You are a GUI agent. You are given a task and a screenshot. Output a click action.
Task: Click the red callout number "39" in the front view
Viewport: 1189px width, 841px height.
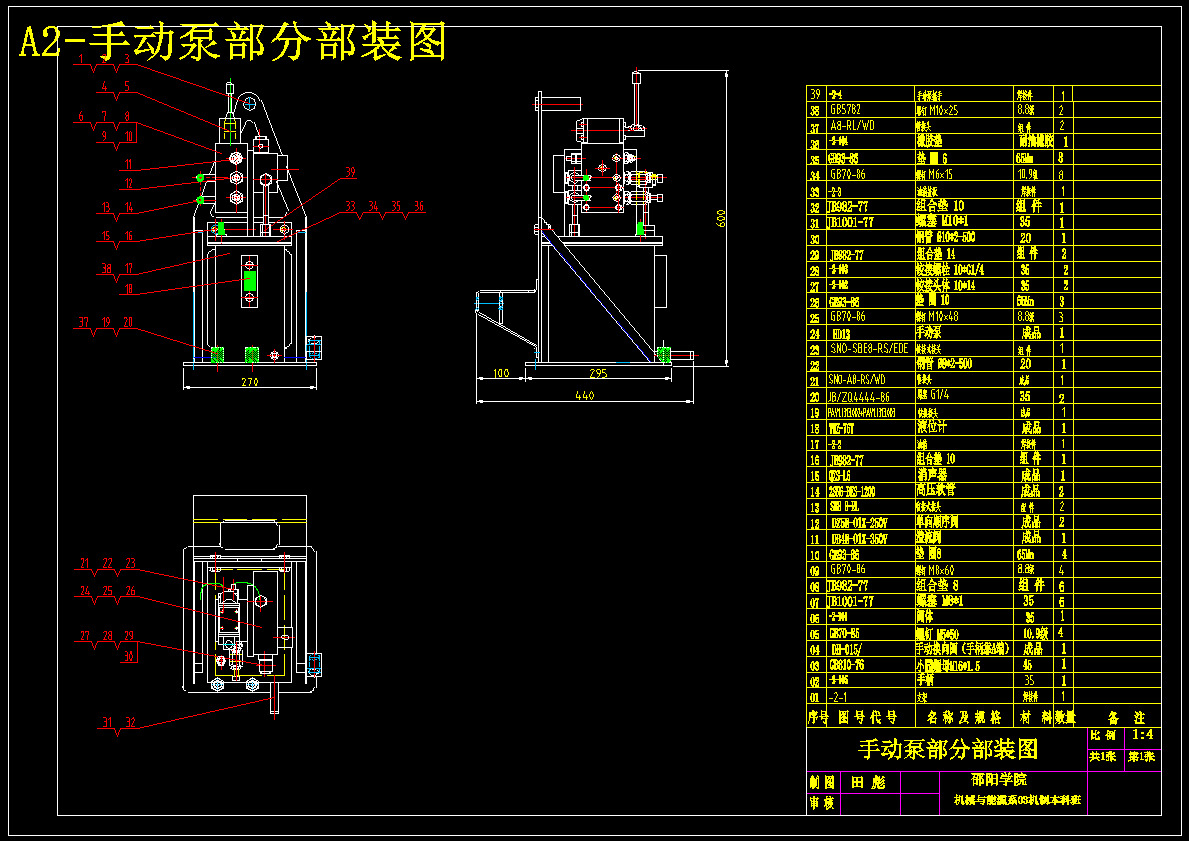point(350,172)
